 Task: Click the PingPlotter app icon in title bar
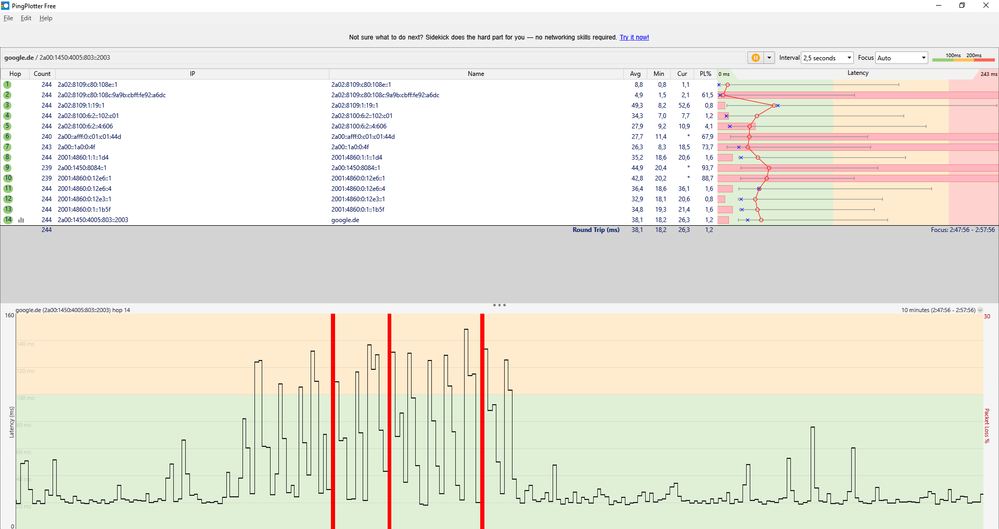6,6
